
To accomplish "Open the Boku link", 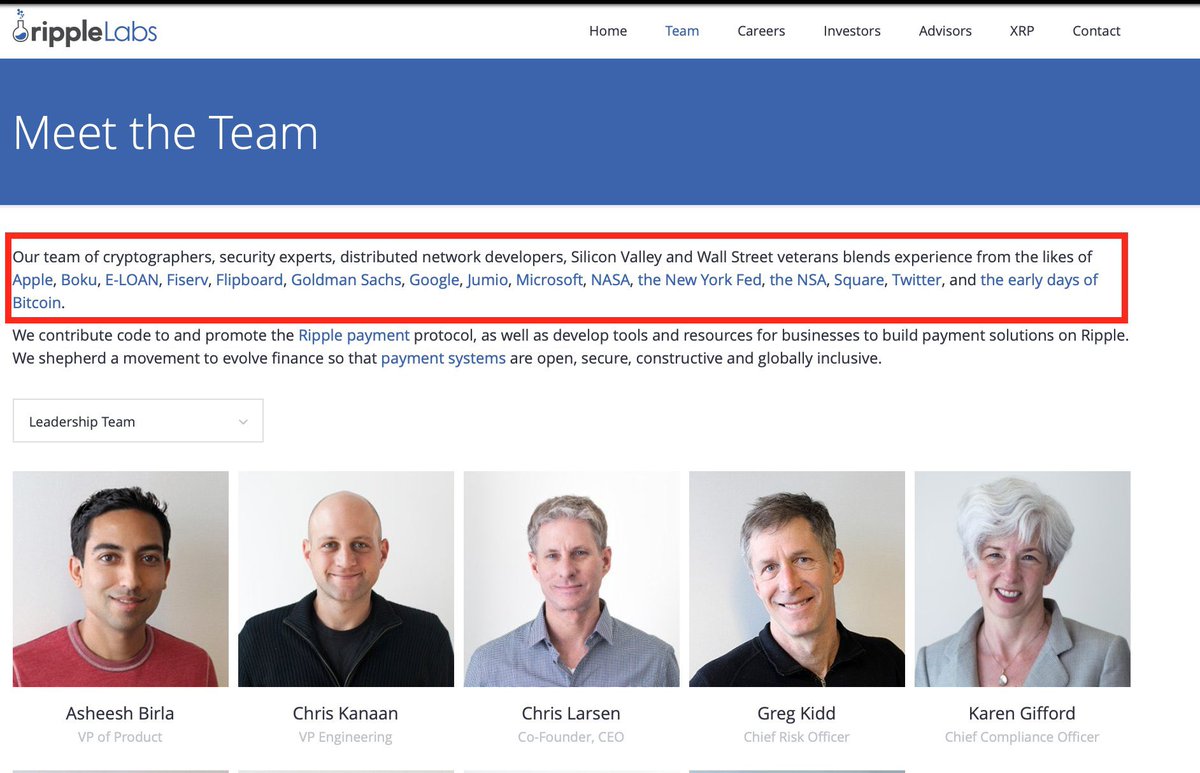I will 79,280.
